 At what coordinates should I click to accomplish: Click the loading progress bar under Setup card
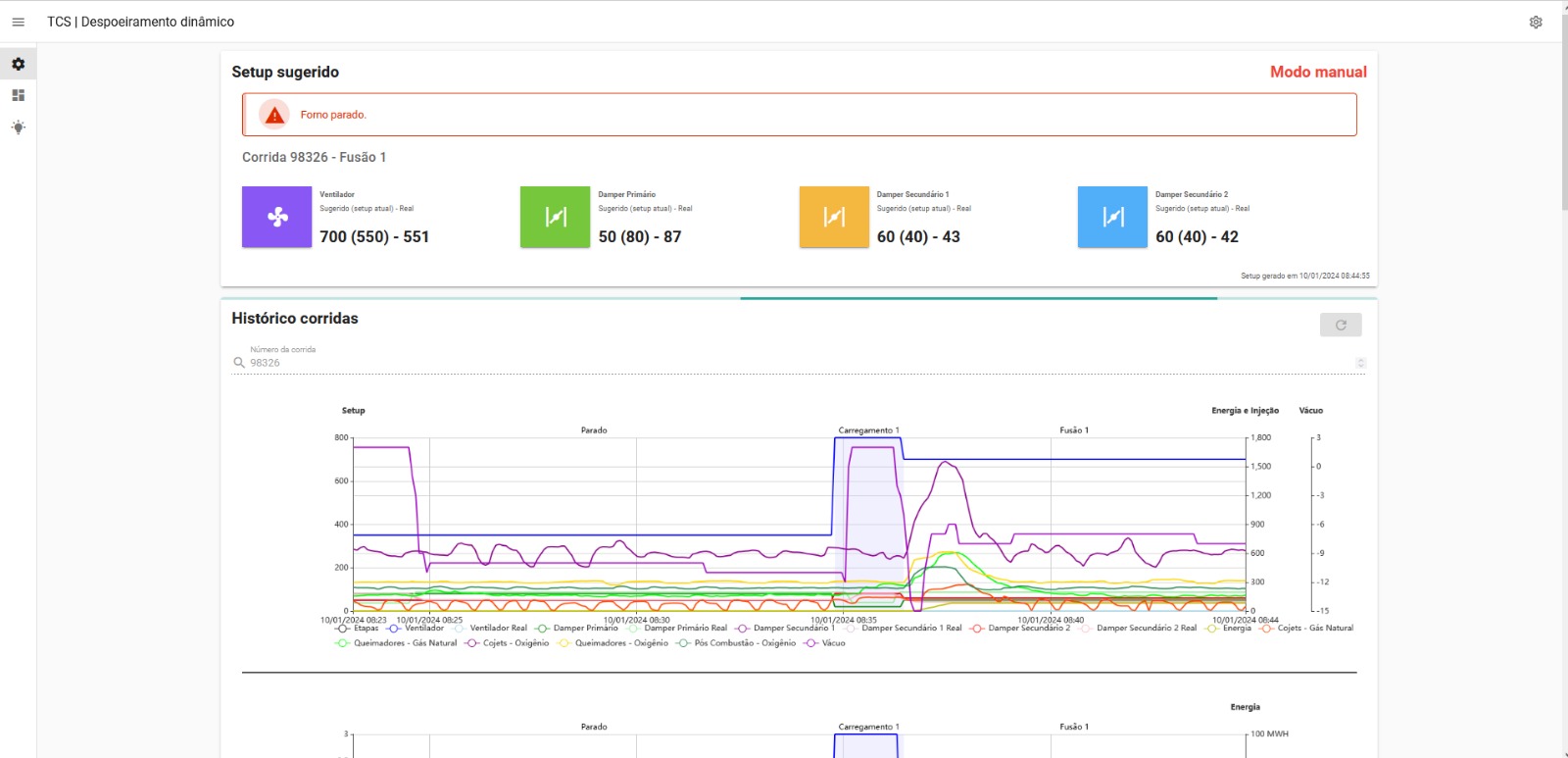pos(799,298)
